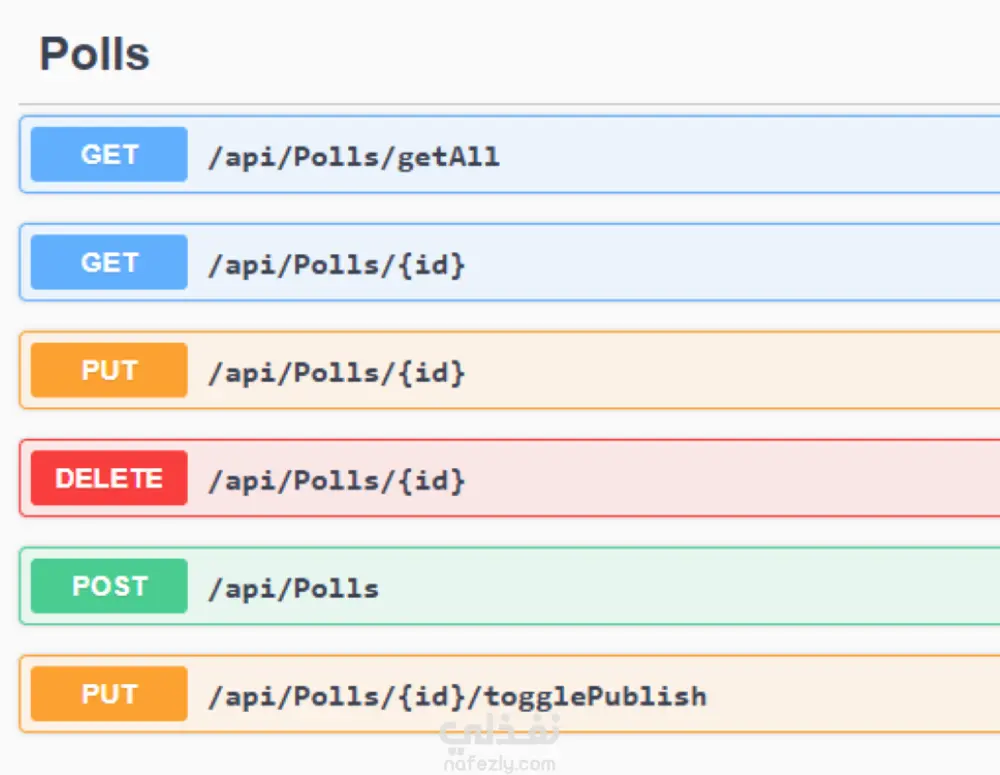
Task: Select the path text in the DELETE row
Action: [336, 481]
